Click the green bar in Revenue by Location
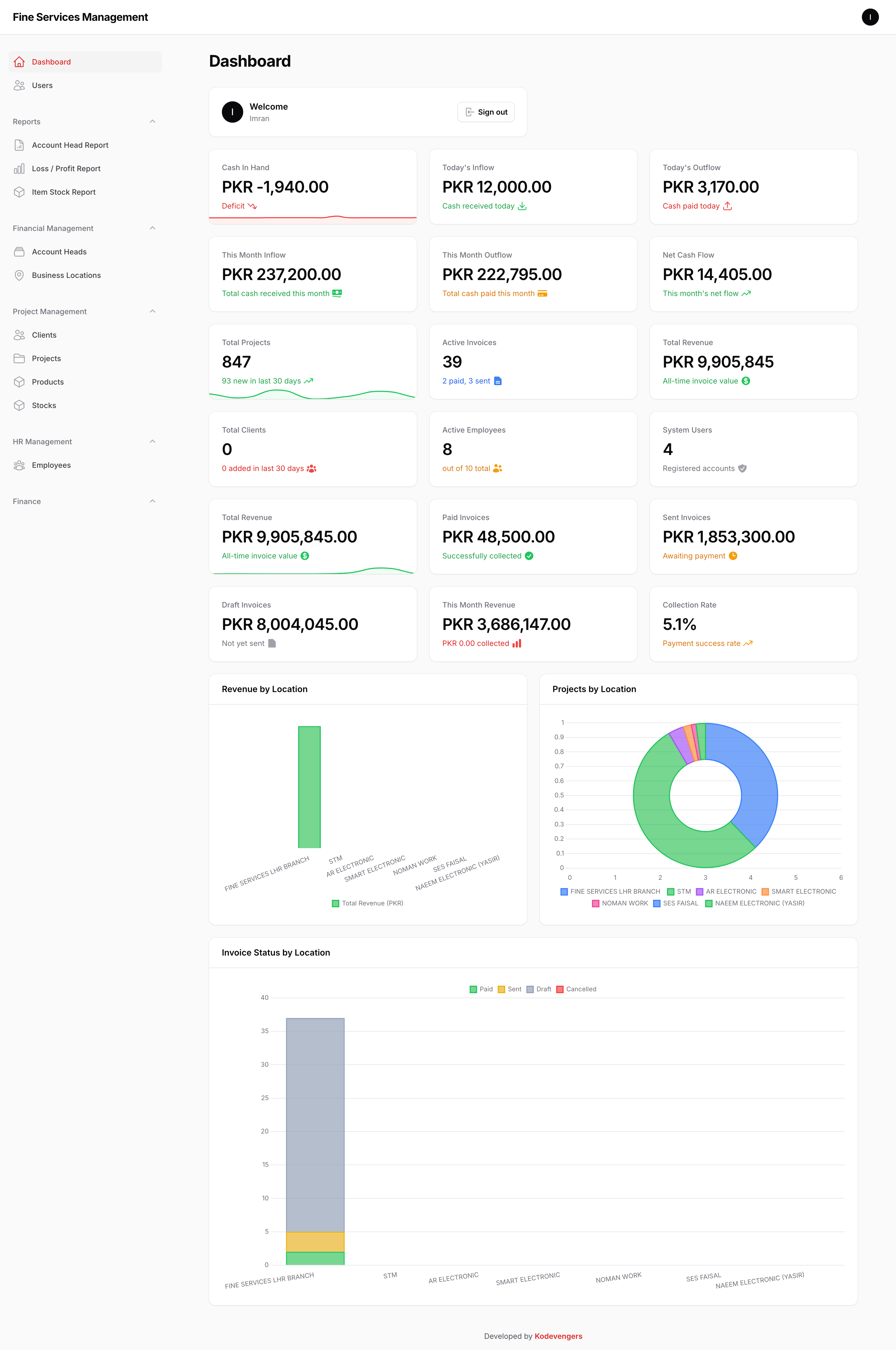 pos(309,787)
